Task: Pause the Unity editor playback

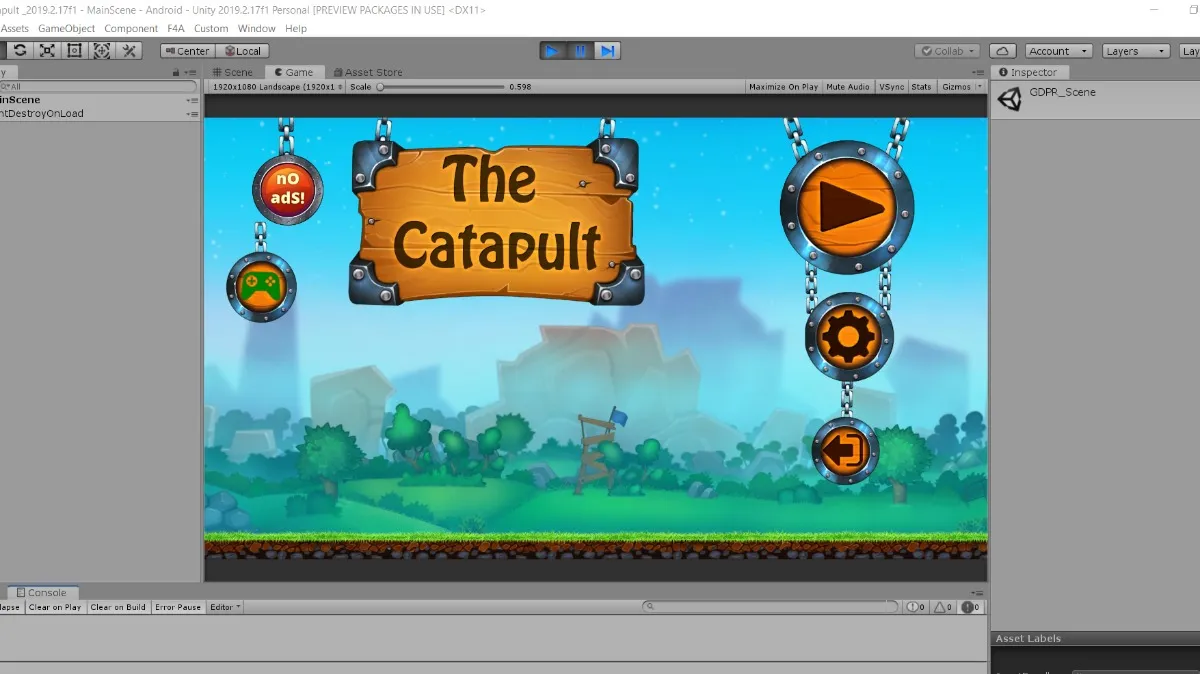Action: point(580,51)
